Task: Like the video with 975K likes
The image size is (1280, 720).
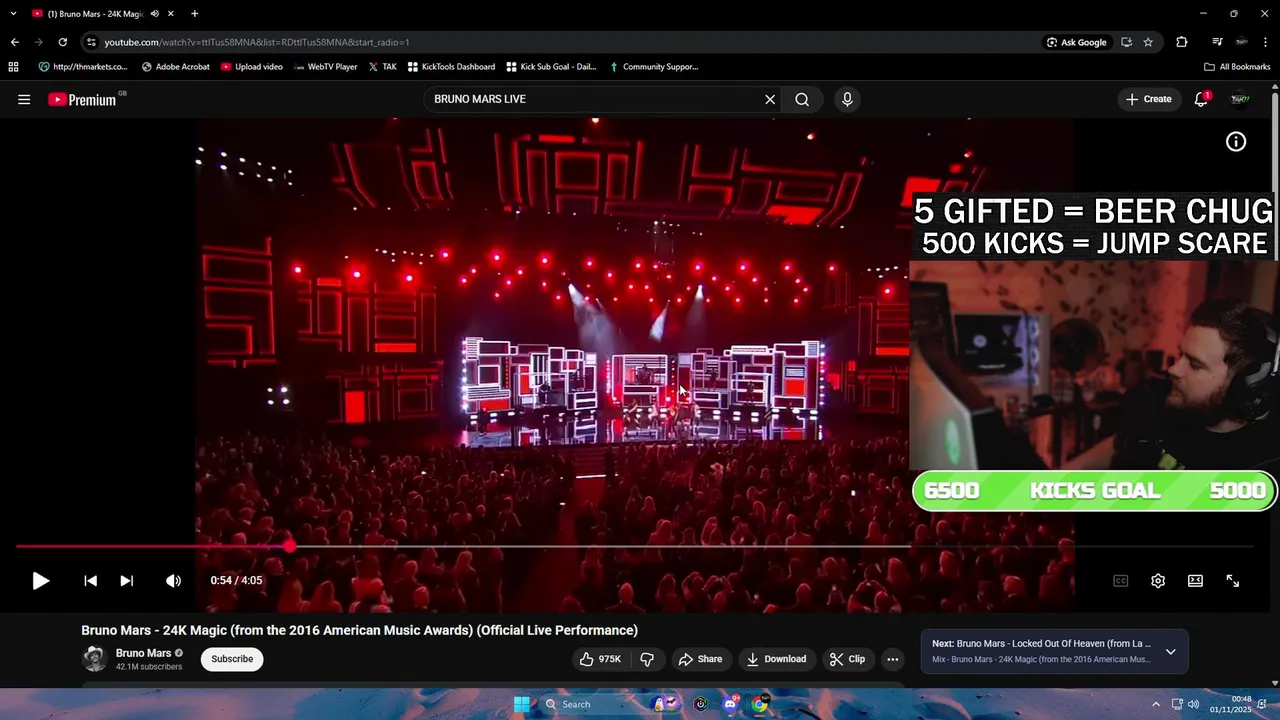Action: pyautogui.click(x=600, y=659)
